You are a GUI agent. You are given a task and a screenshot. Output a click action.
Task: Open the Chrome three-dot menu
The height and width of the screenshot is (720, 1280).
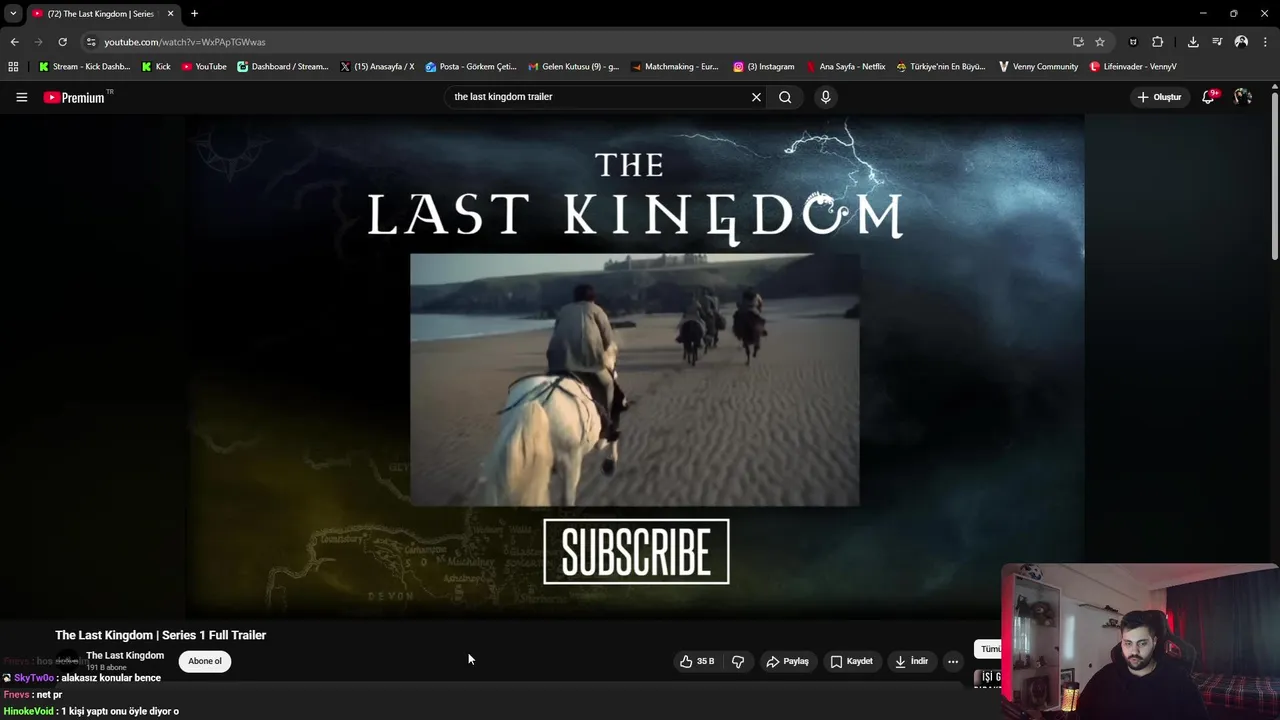click(1265, 42)
